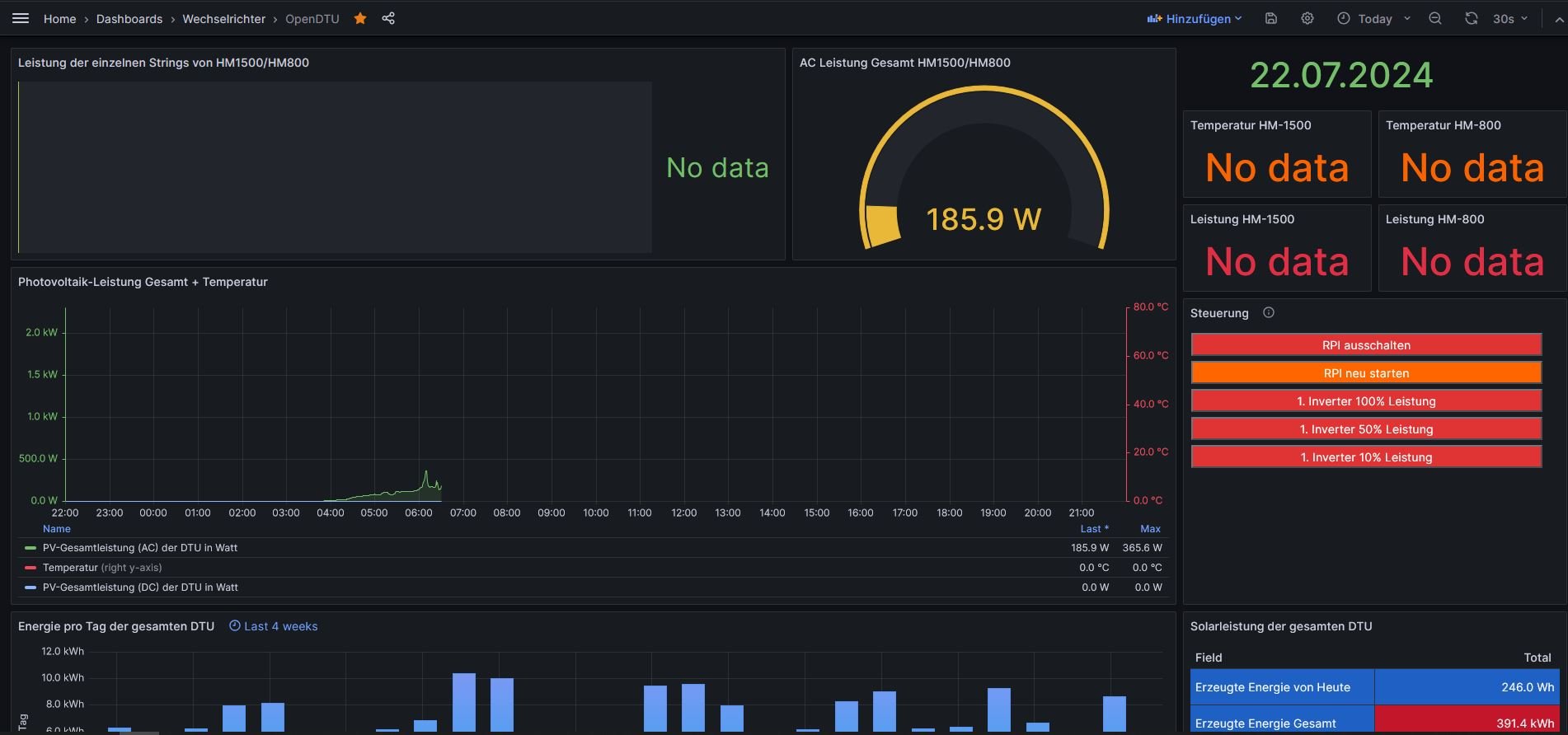Image resolution: width=1568 pixels, height=735 pixels.
Task: Collapse the top toolbar with chevron
Action: (1558, 18)
